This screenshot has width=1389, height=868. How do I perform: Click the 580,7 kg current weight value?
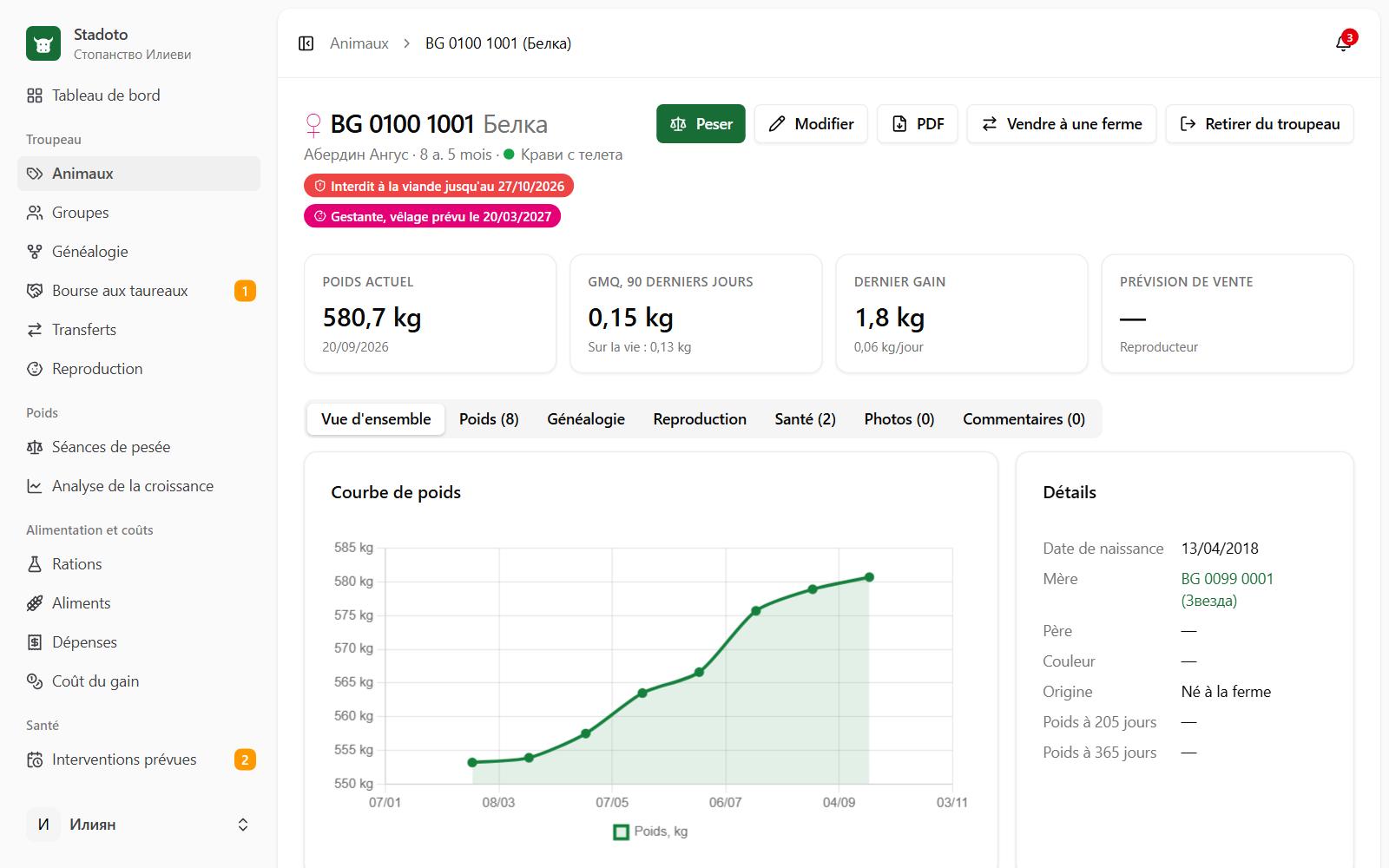372,318
